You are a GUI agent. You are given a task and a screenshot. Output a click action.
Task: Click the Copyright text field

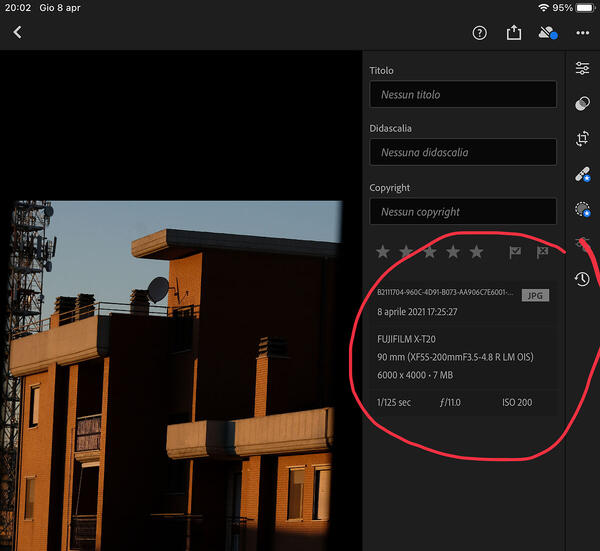tap(462, 211)
